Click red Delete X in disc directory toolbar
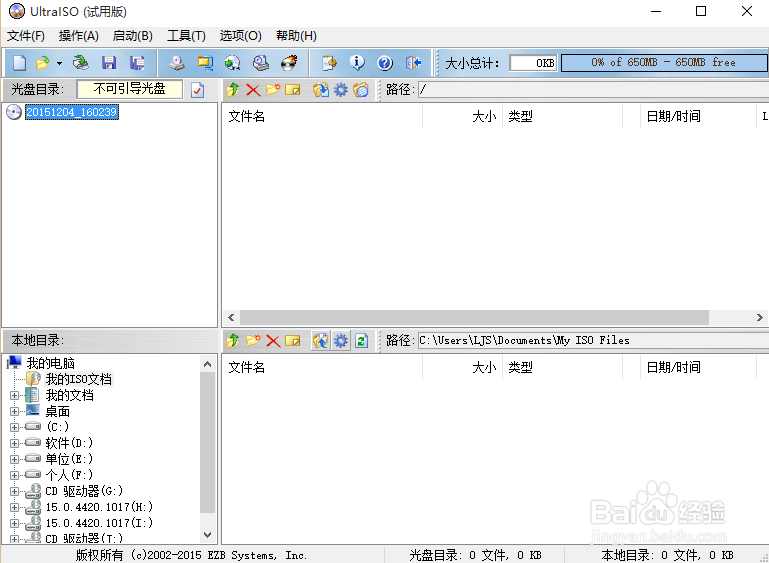 coord(253,90)
